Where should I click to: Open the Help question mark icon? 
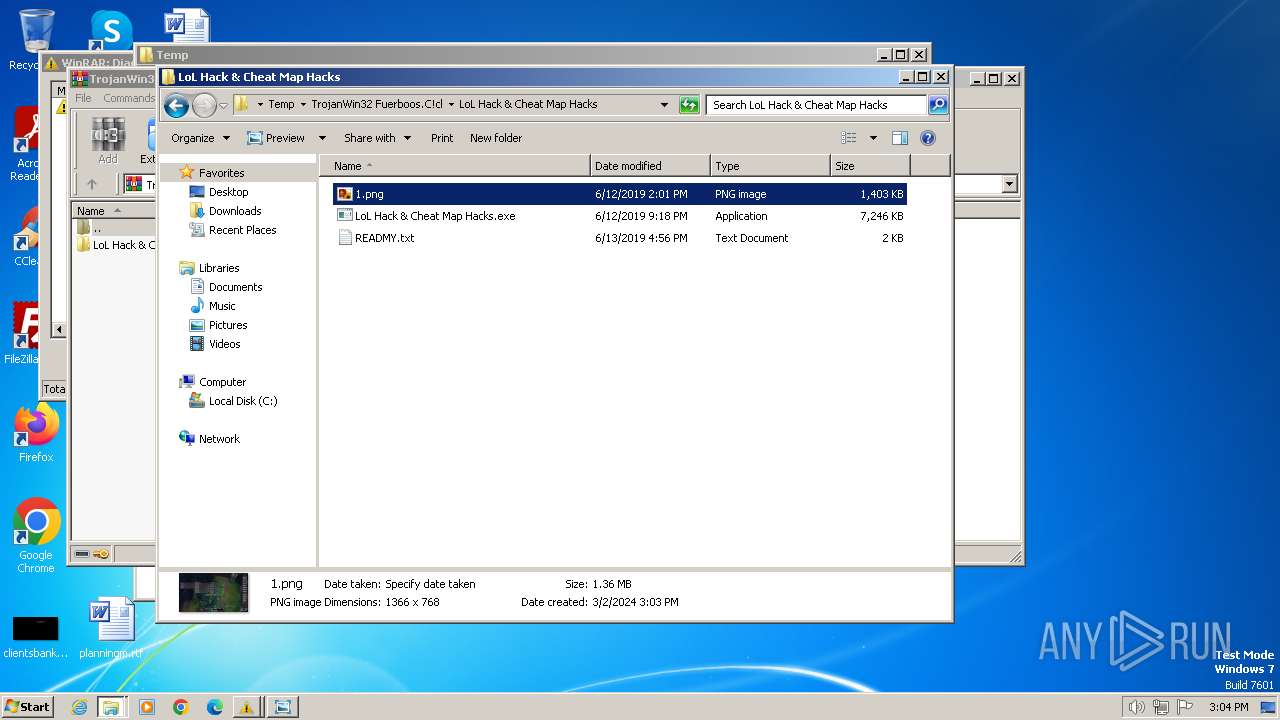[927, 138]
